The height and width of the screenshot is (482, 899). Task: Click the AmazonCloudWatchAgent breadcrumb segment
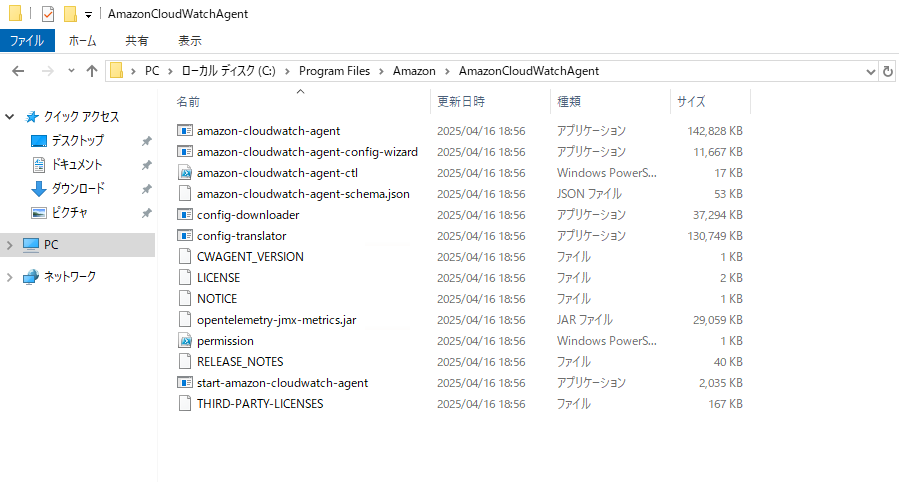(529, 71)
